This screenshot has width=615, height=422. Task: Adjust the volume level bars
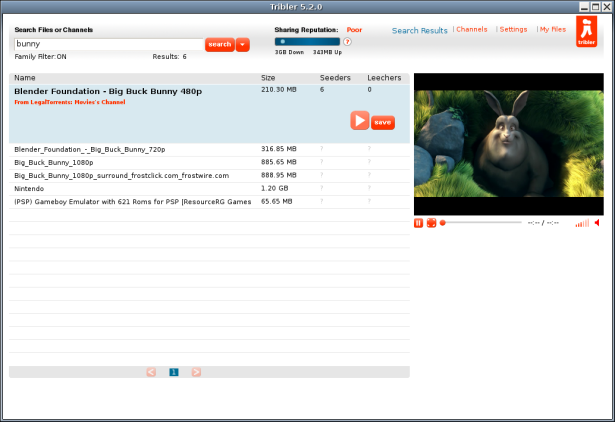582,223
